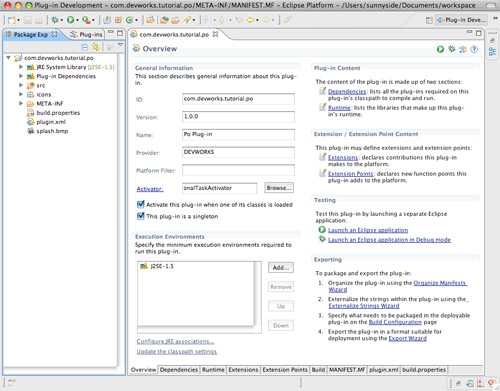Expand the icons folder node
Screen dimensions: 500x391
pyautogui.click(x=21, y=94)
